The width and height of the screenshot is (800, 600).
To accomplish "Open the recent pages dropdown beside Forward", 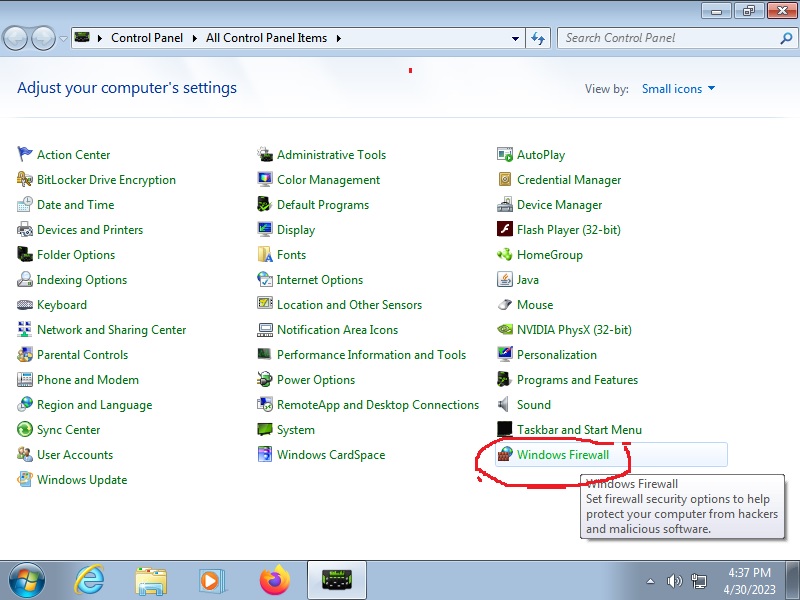I will pos(63,39).
